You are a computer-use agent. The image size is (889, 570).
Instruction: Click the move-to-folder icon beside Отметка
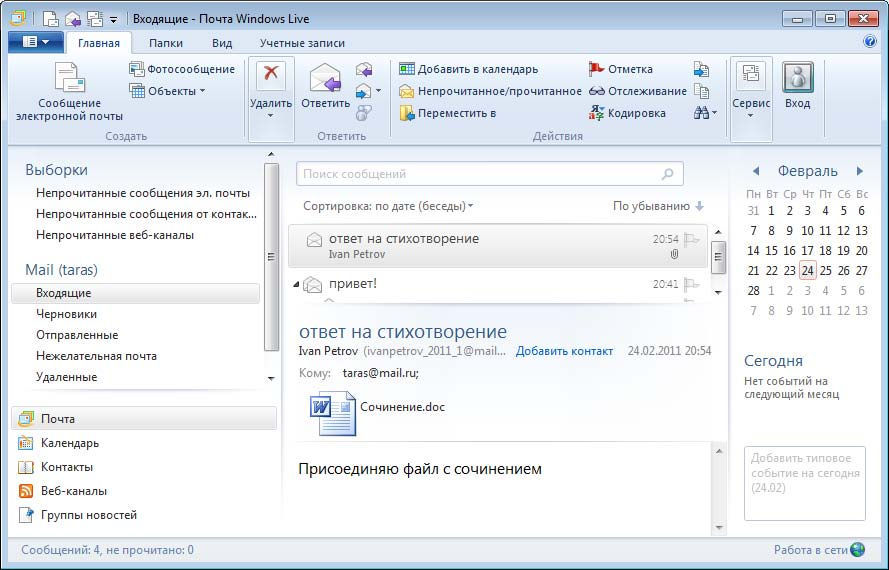point(701,69)
